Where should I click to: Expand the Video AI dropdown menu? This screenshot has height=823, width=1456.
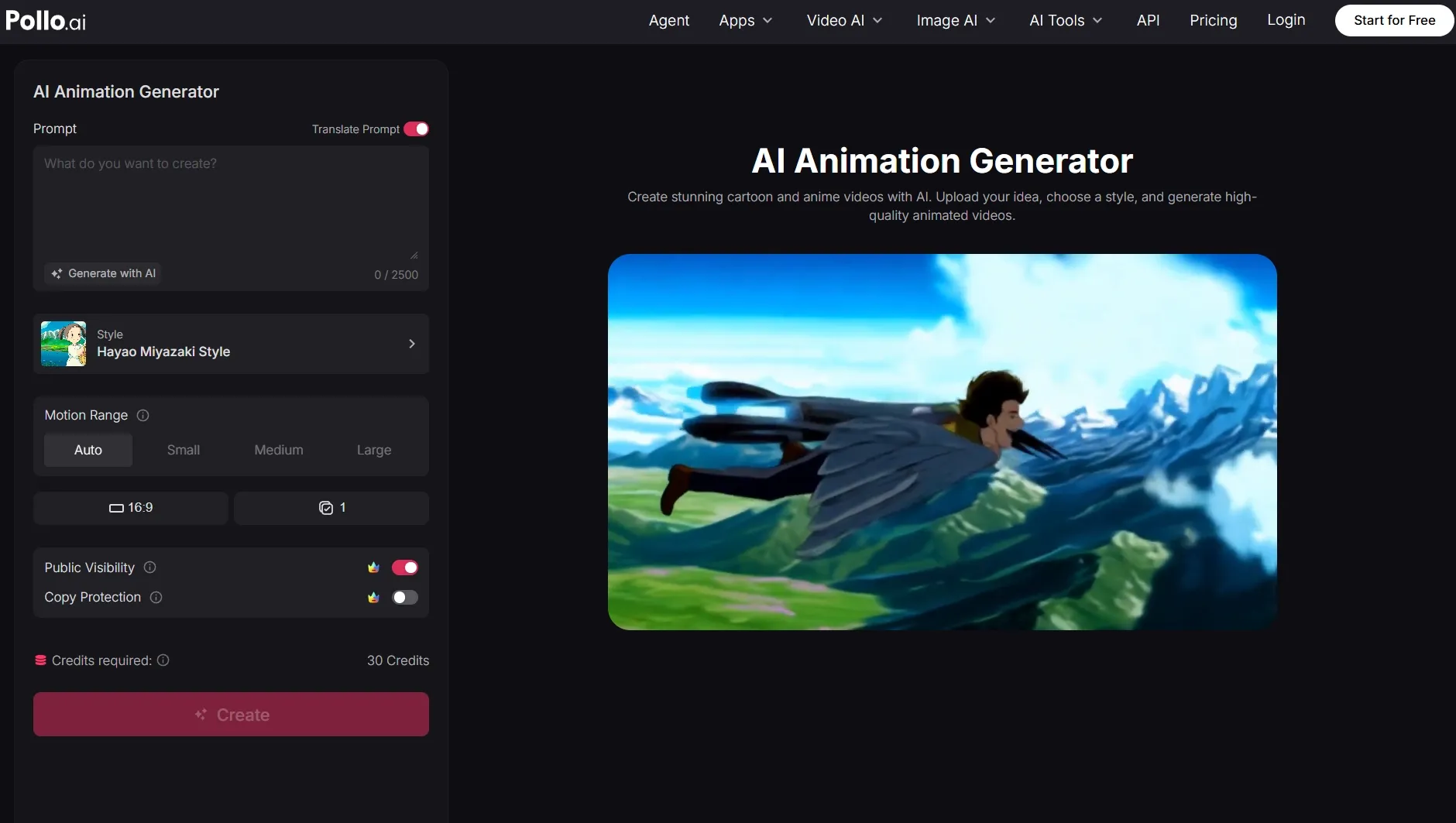click(x=844, y=21)
